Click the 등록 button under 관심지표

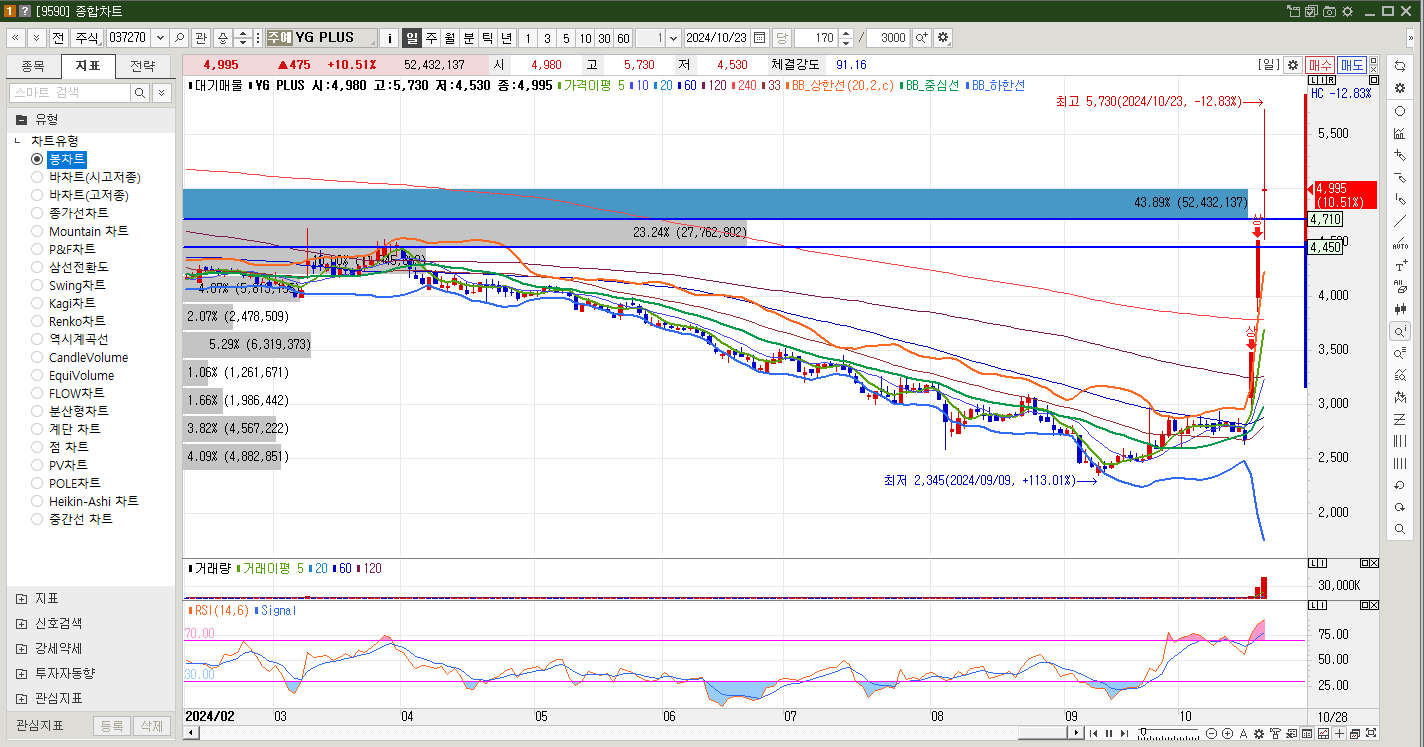[x=112, y=726]
